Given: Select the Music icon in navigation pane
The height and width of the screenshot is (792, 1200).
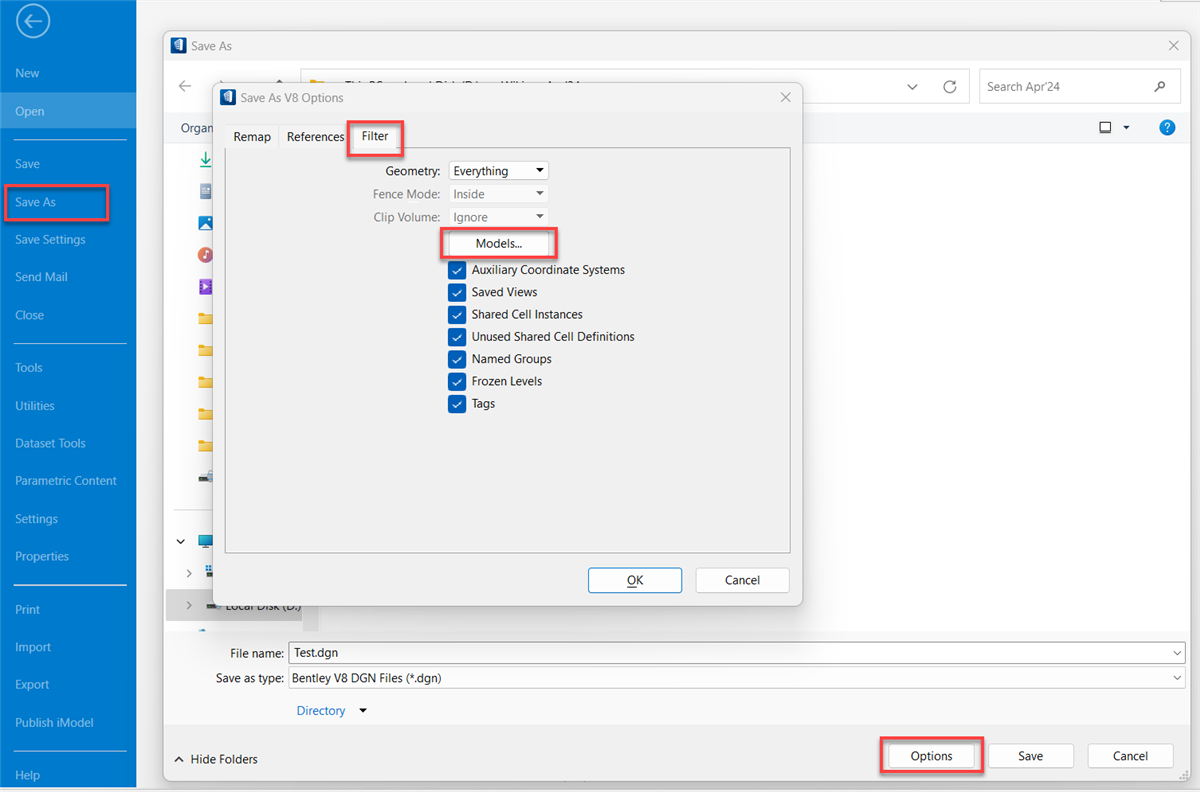Looking at the screenshot, I should [206, 255].
